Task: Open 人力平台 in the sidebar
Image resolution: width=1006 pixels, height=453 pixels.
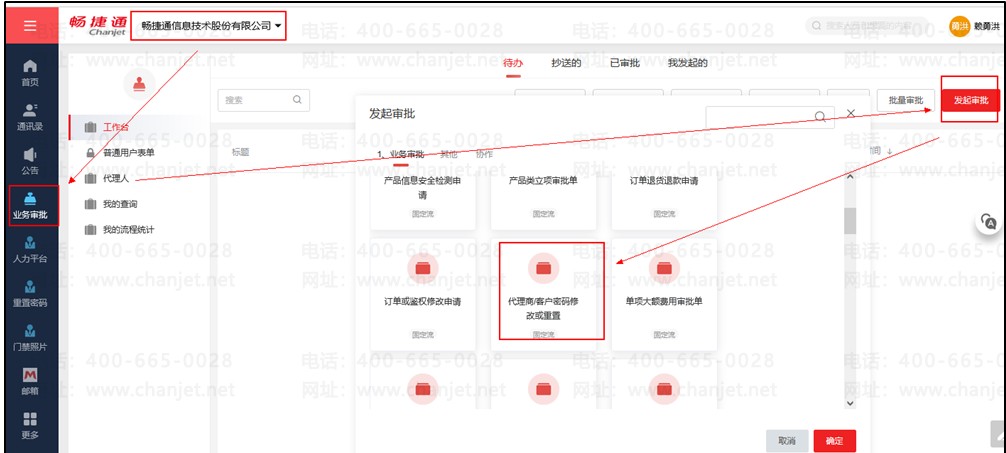Action: (x=30, y=250)
